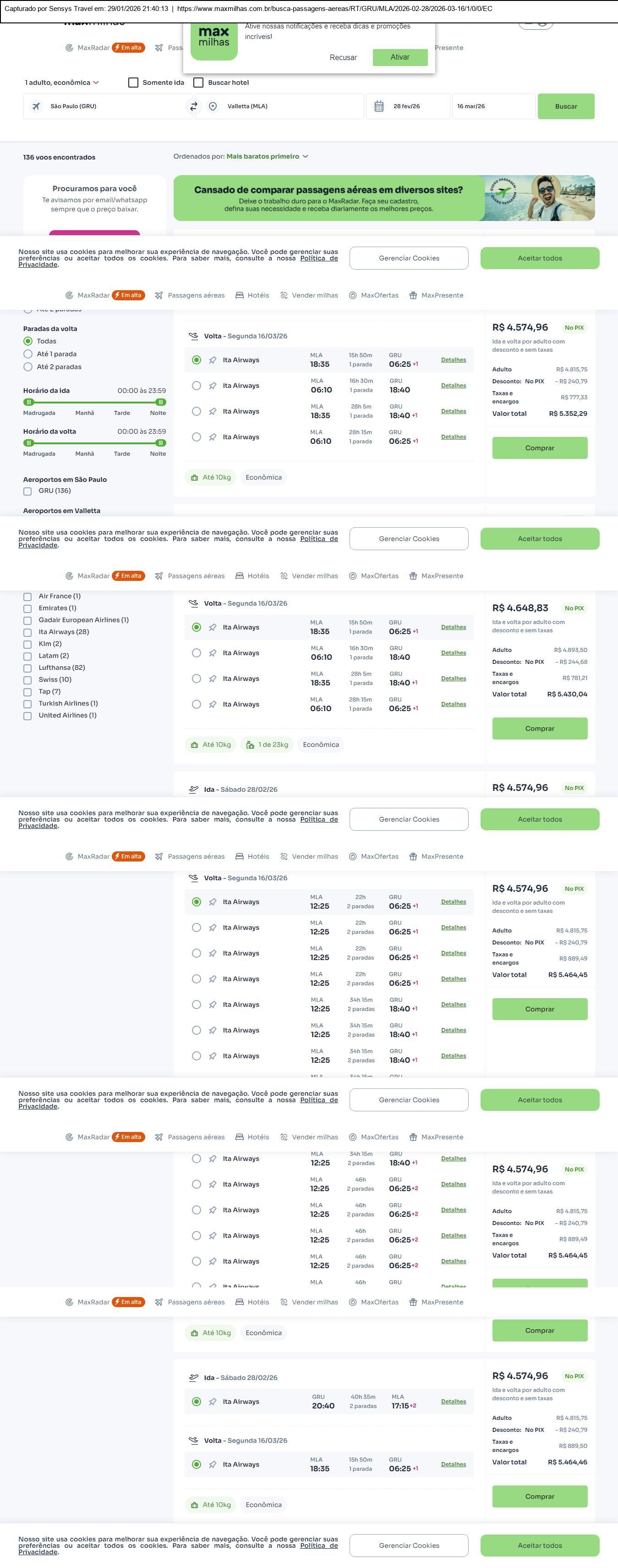
Task: Open MaxRadar in header above search form
Action: [93, 48]
